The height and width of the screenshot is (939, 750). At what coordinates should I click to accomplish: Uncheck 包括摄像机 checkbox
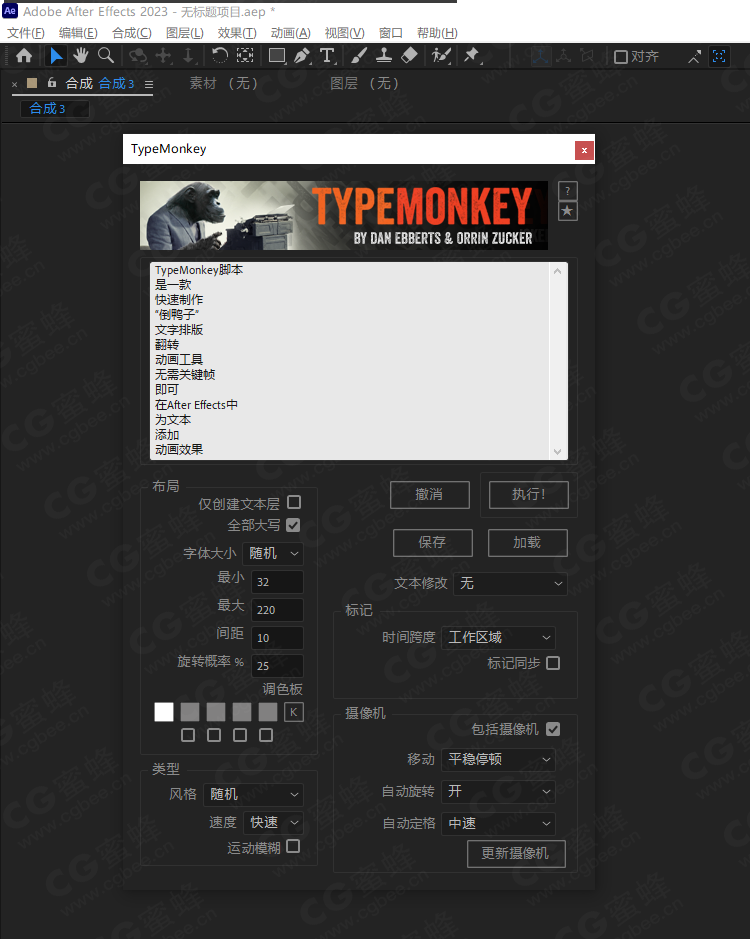point(553,729)
